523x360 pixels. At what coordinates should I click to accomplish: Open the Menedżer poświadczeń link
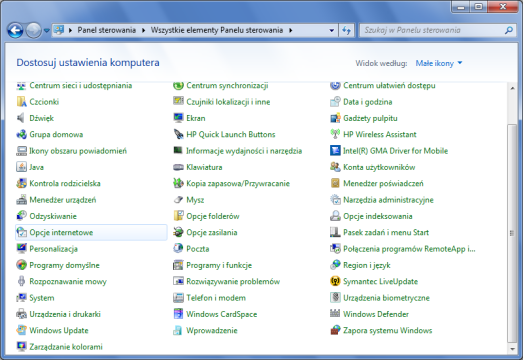[x=383, y=184]
